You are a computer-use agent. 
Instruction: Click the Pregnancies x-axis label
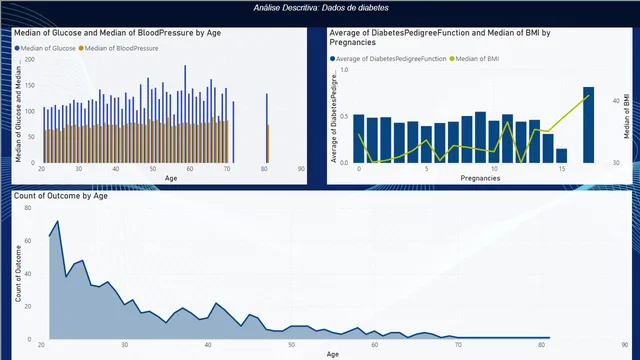(480, 178)
